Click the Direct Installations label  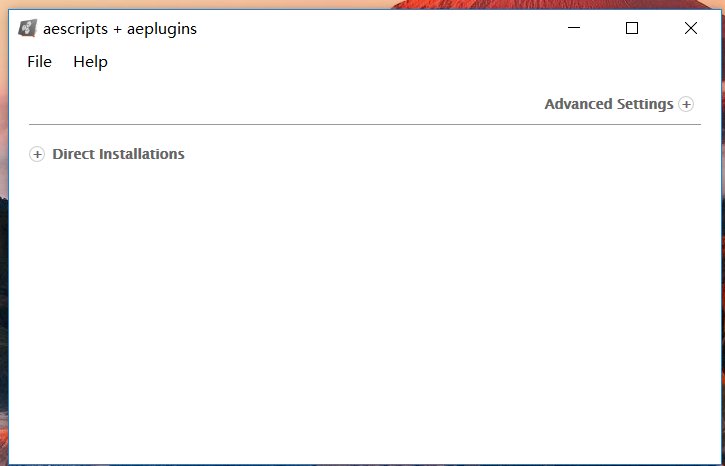click(118, 154)
